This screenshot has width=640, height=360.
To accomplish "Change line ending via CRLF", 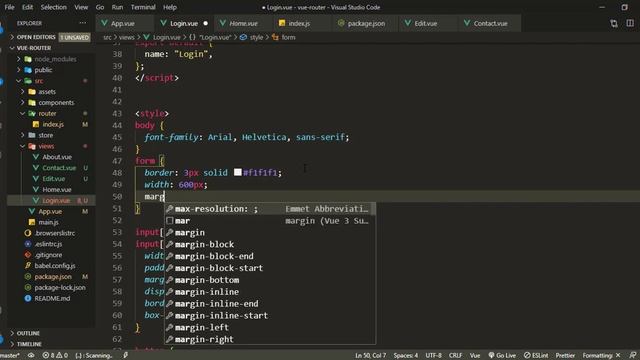I will point(456,356).
